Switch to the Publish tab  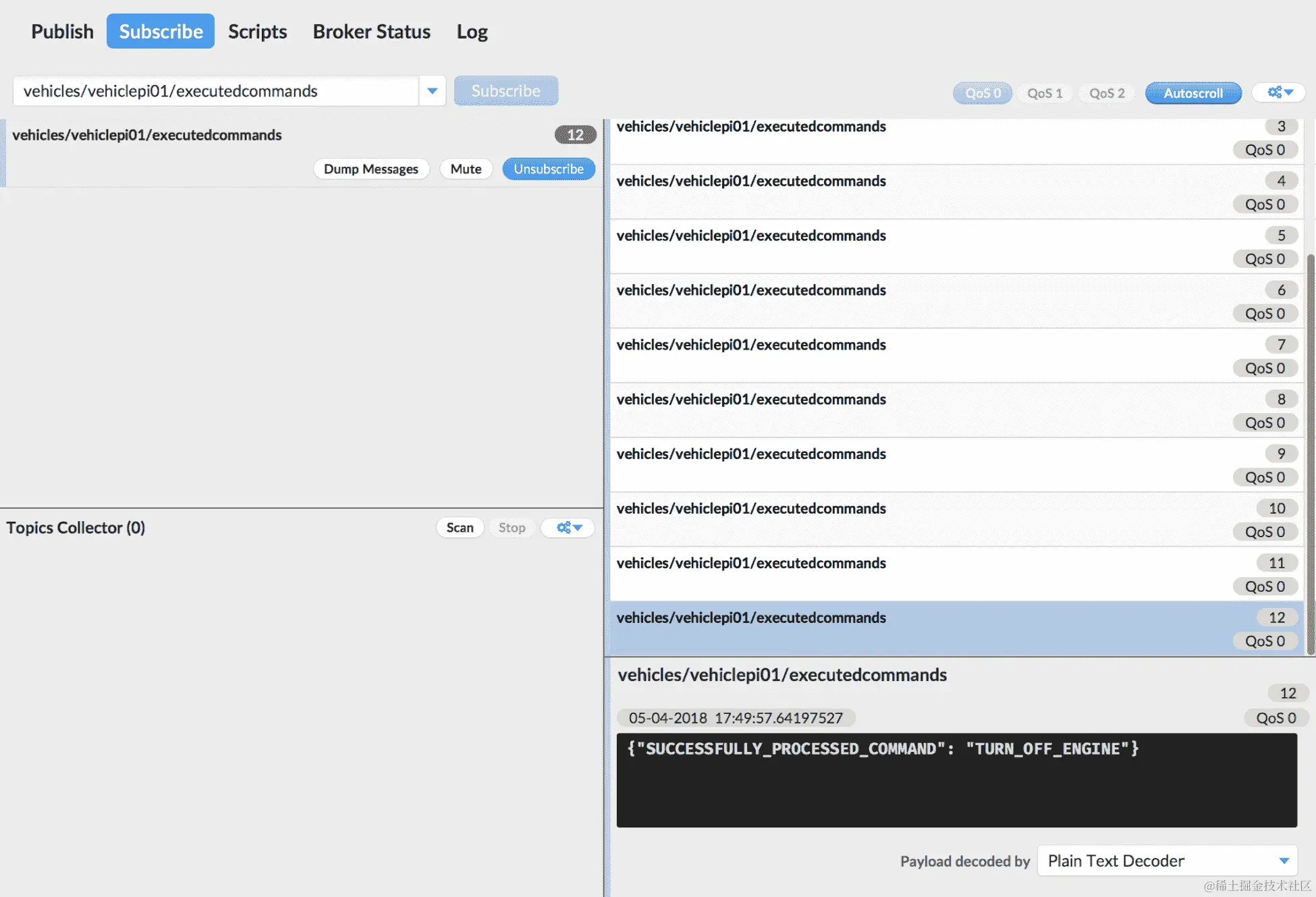click(62, 32)
